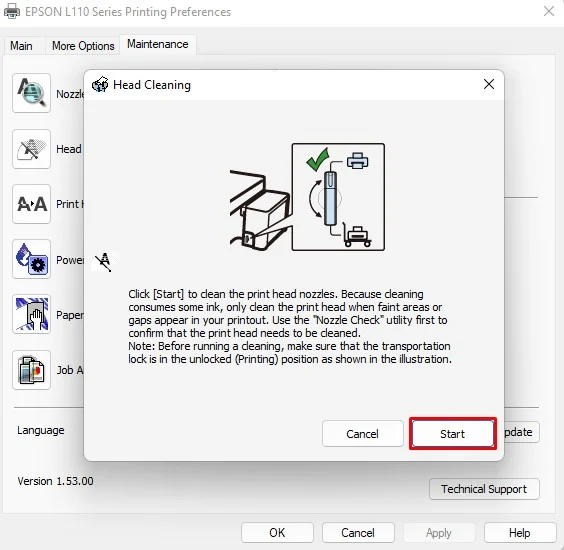Click the Power Ink Flushing icon
Screen dimensions: 564x550
point(31,259)
